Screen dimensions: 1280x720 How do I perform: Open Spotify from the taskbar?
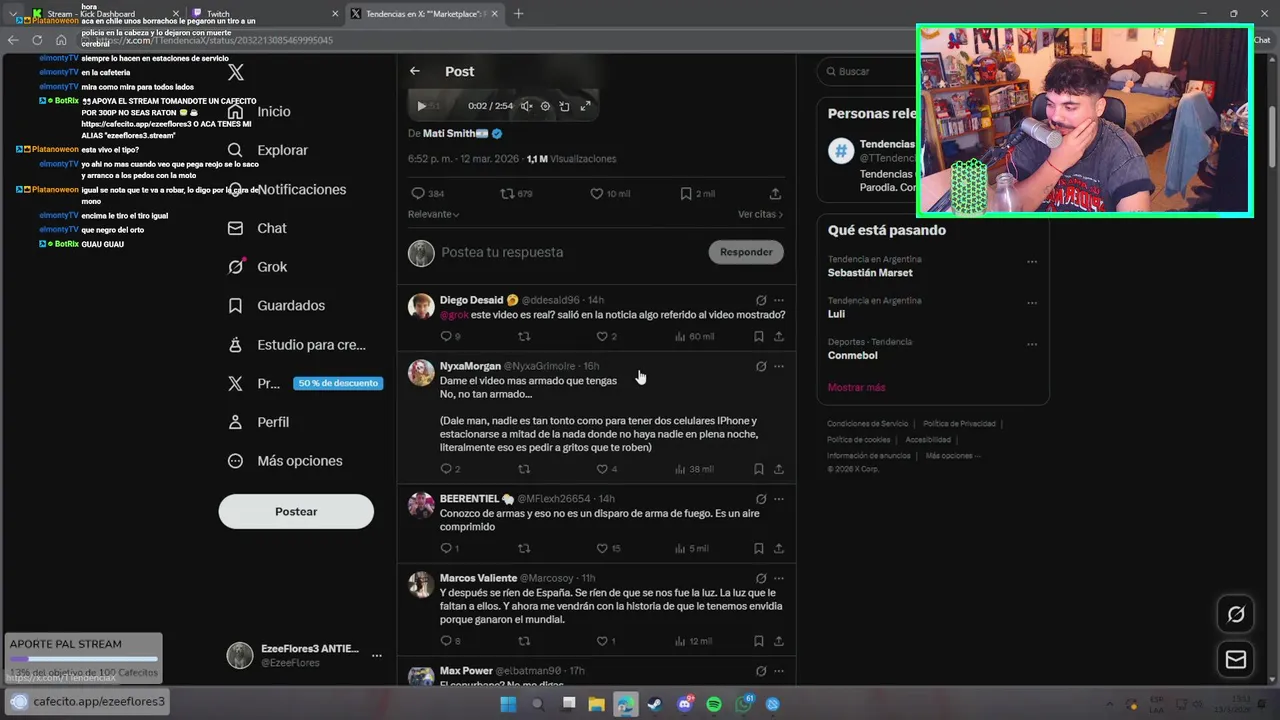tap(714, 704)
